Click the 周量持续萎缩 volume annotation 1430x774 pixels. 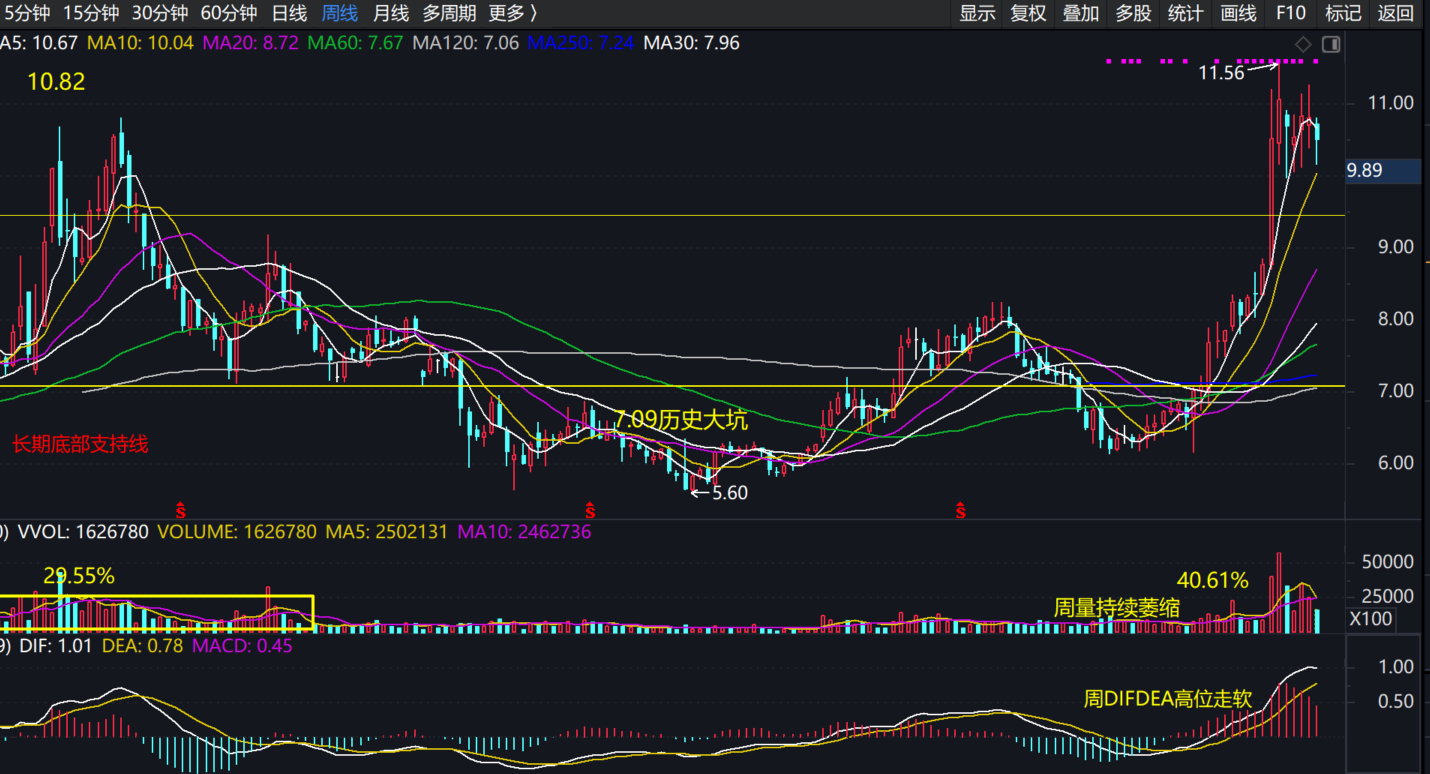(1117, 607)
